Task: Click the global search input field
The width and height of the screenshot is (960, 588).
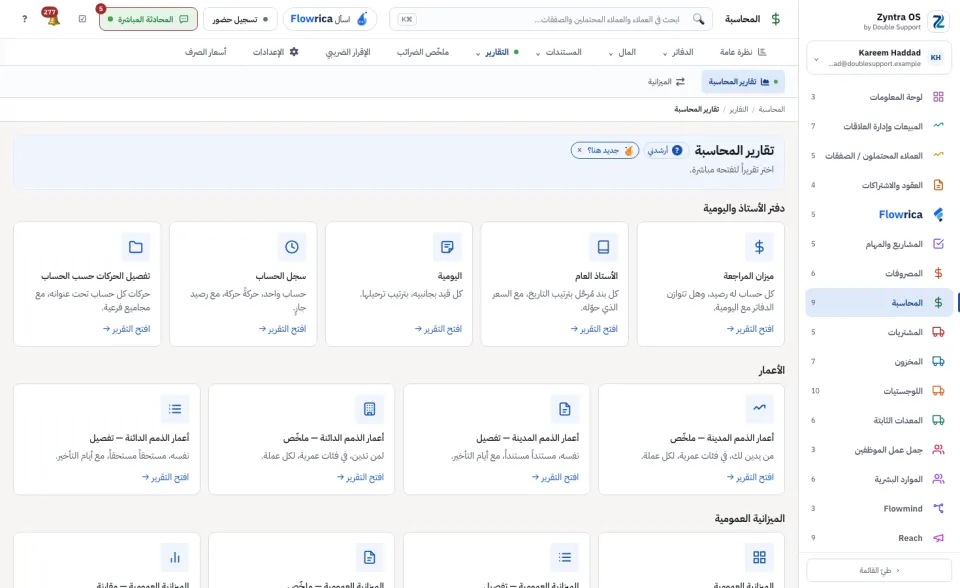Action: pyautogui.click(x=551, y=19)
